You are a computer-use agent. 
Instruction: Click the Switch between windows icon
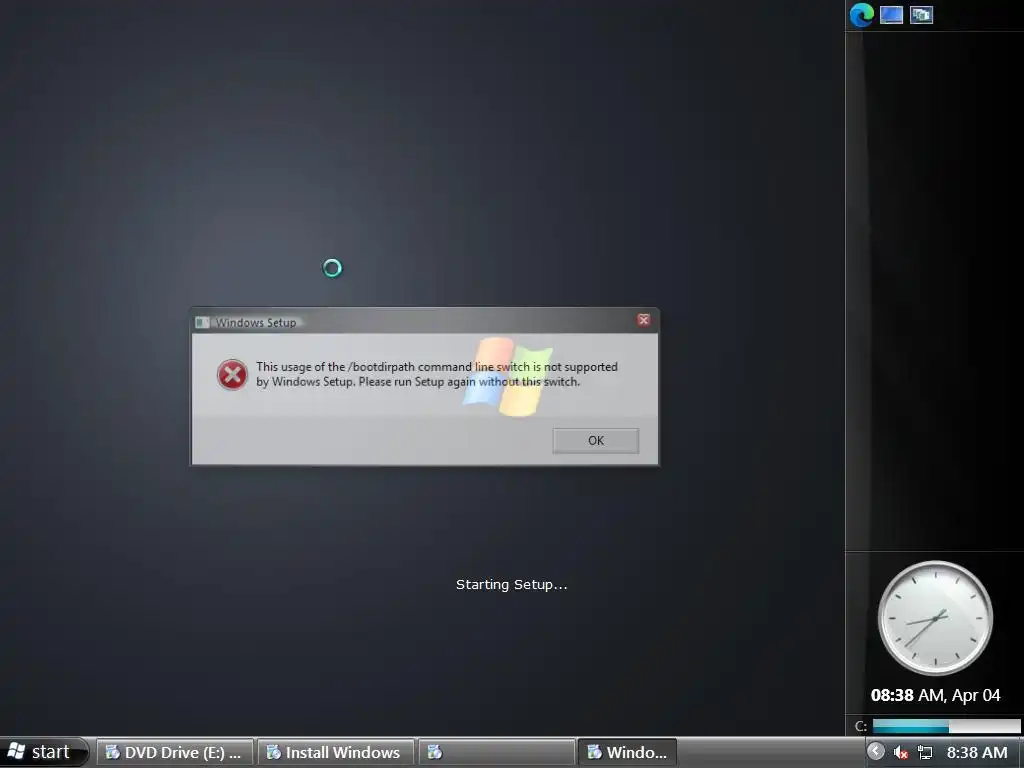921,15
